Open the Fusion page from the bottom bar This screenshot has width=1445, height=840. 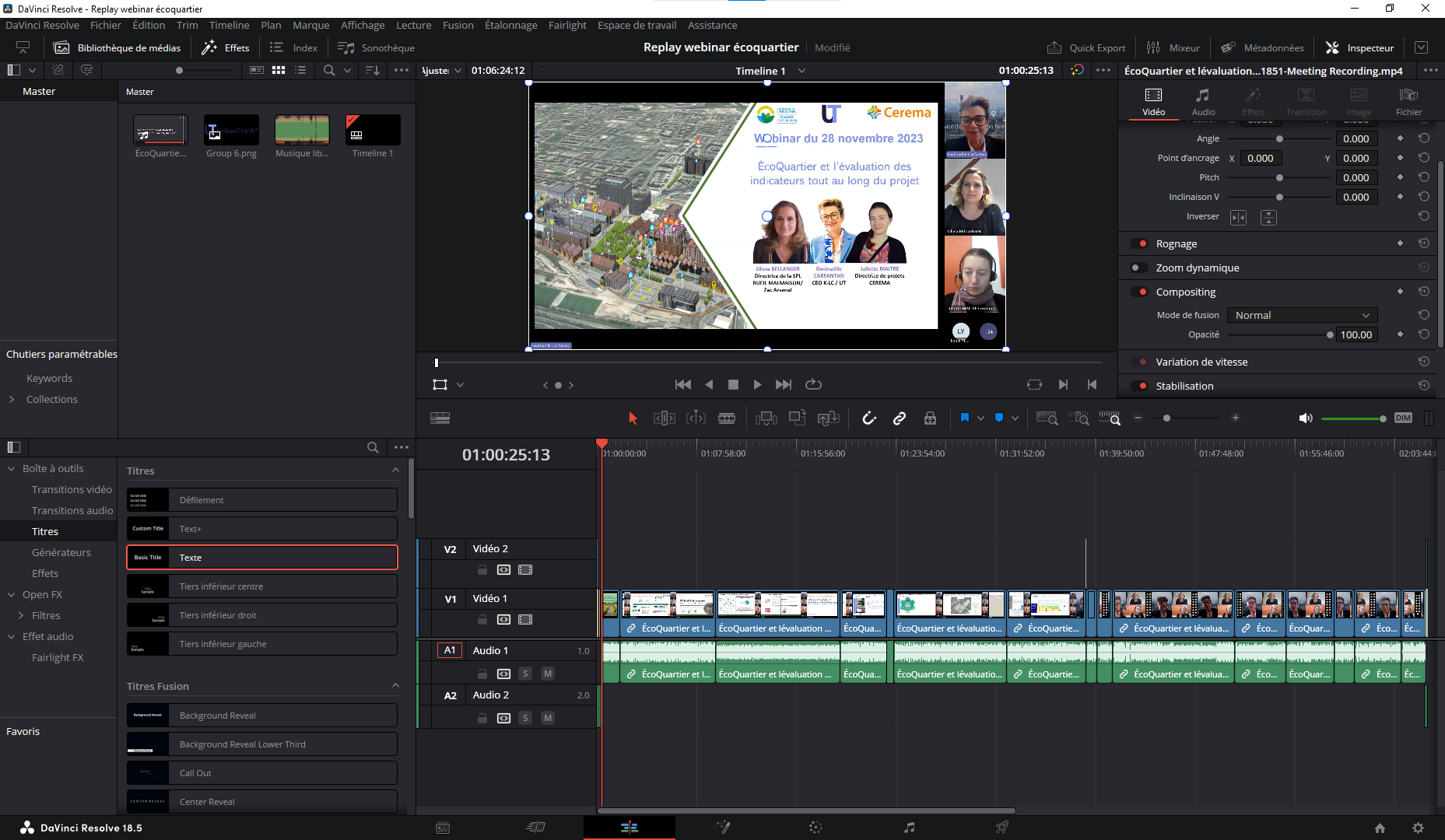pos(724,827)
